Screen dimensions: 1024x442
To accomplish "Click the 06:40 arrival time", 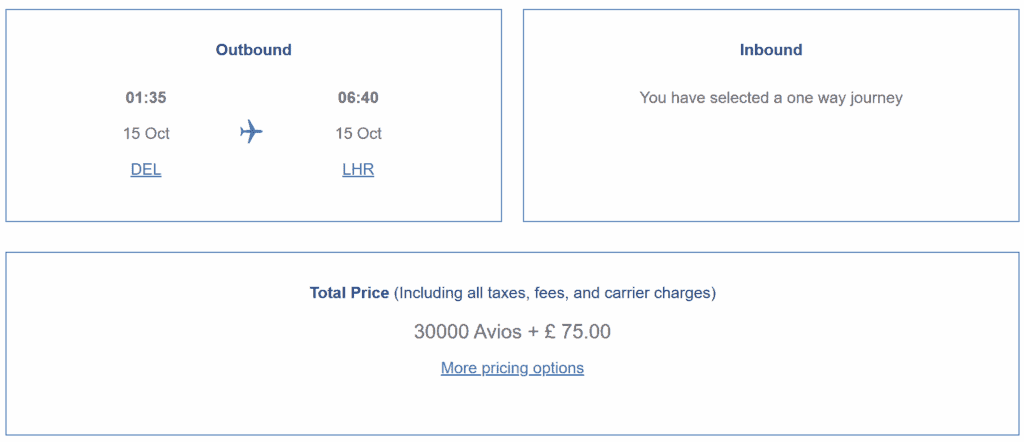I will [358, 98].
